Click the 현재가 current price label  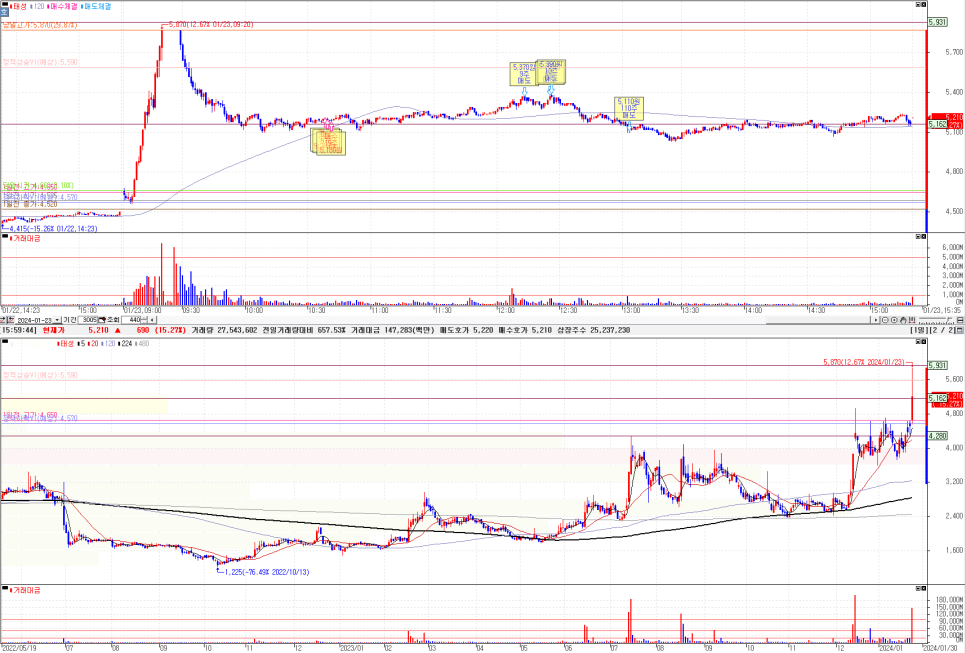[x=54, y=330]
